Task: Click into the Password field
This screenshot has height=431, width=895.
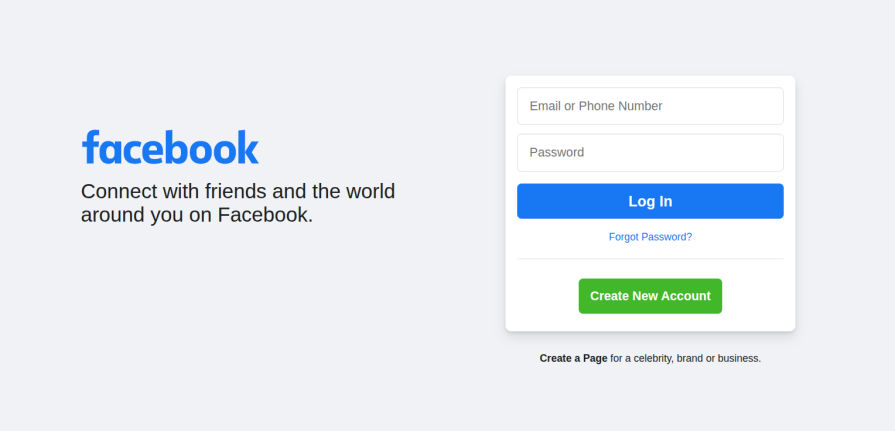Action: tap(650, 153)
